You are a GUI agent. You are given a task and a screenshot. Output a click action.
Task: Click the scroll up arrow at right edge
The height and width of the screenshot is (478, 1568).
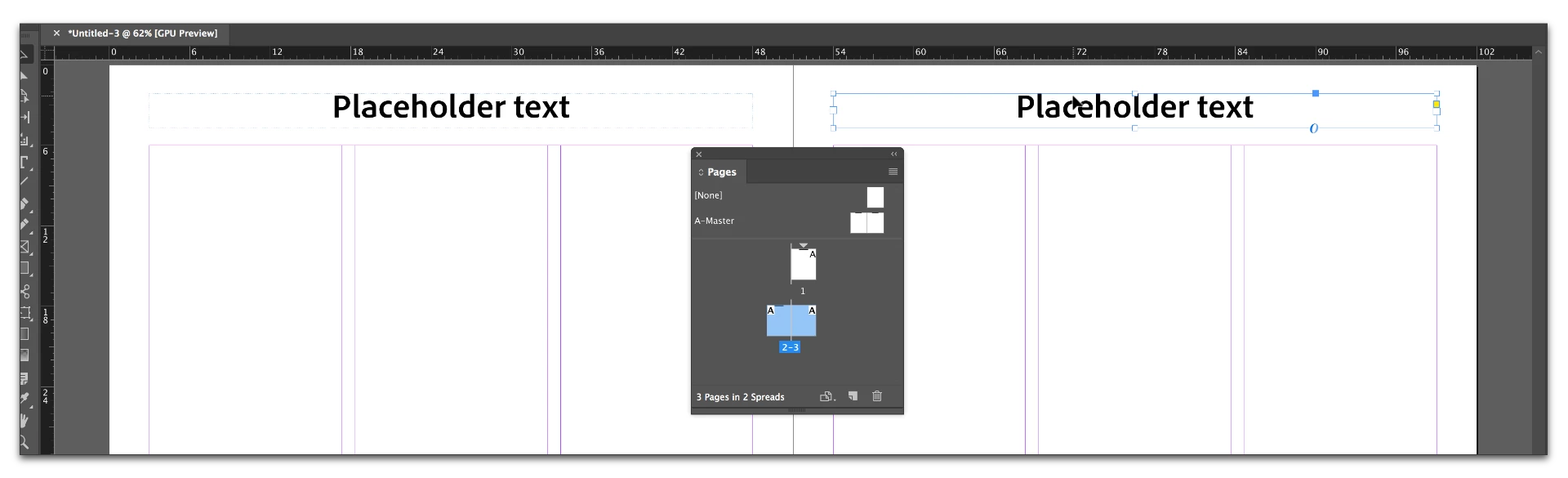click(1538, 51)
